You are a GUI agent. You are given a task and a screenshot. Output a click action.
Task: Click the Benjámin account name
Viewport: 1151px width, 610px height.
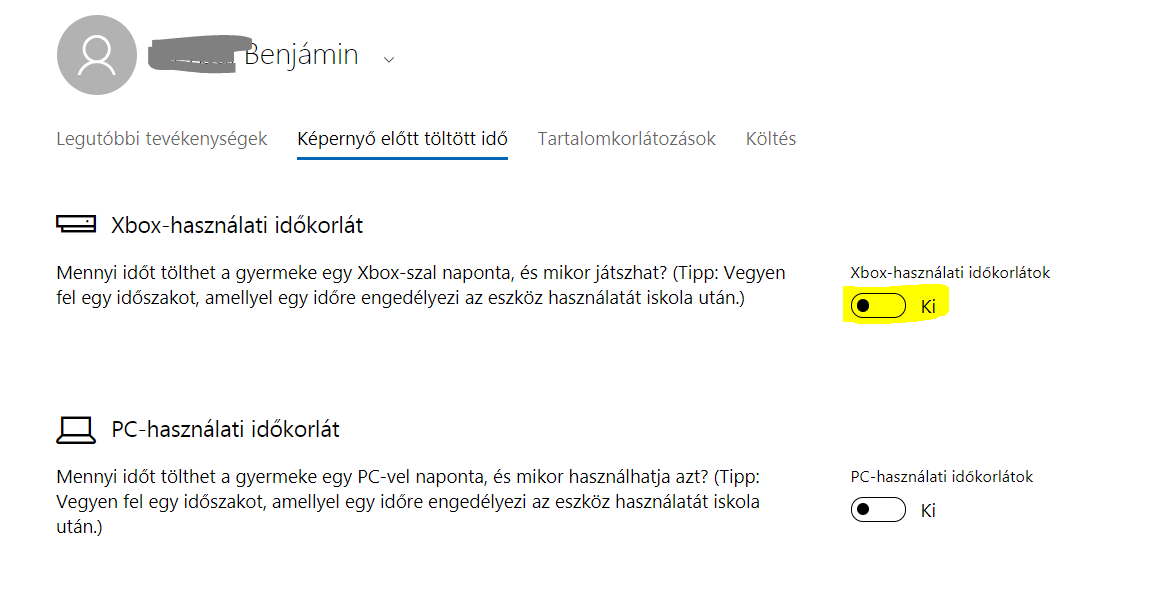[x=301, y=55]
